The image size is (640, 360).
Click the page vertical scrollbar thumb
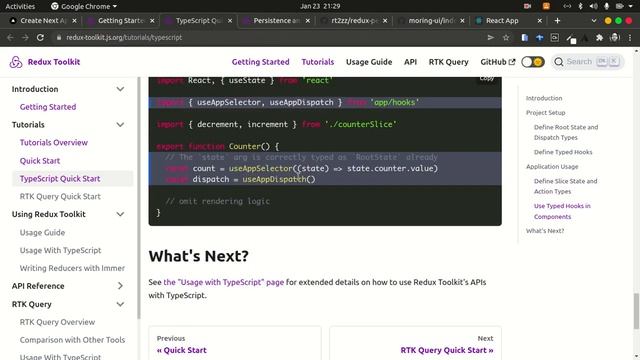pyautogui.click(x=636, y=310)
